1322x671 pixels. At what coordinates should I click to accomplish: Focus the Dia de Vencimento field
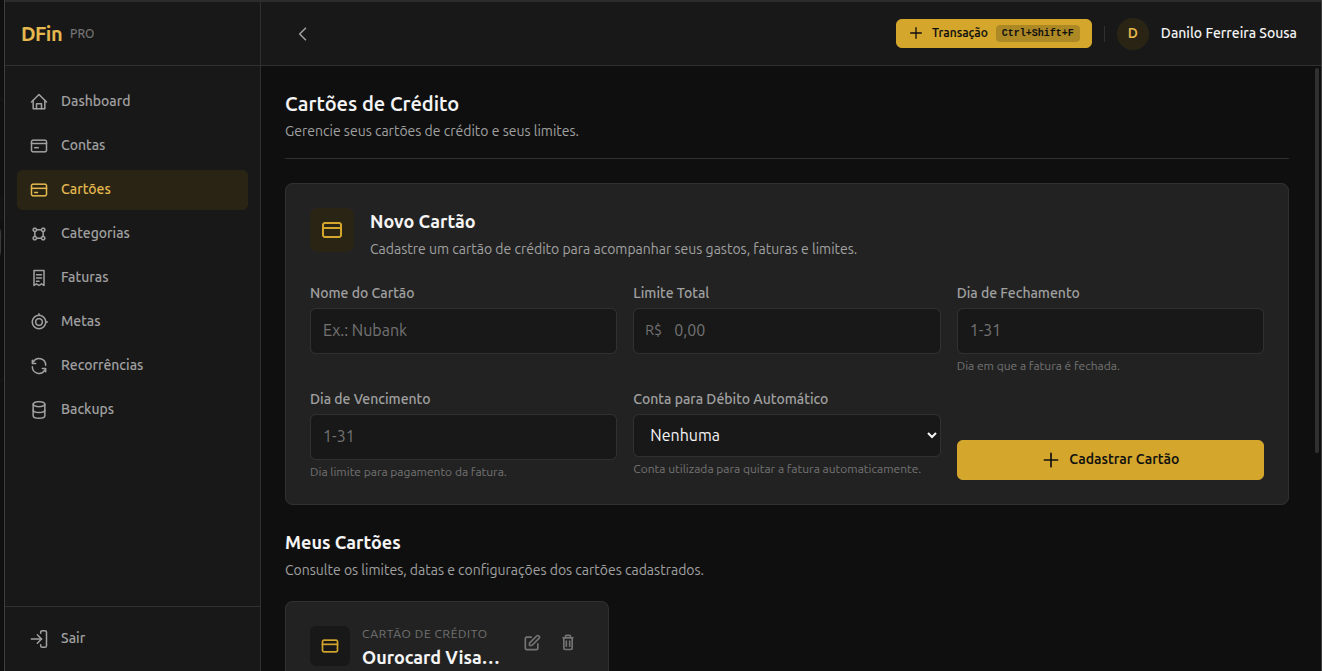(463, 437)
